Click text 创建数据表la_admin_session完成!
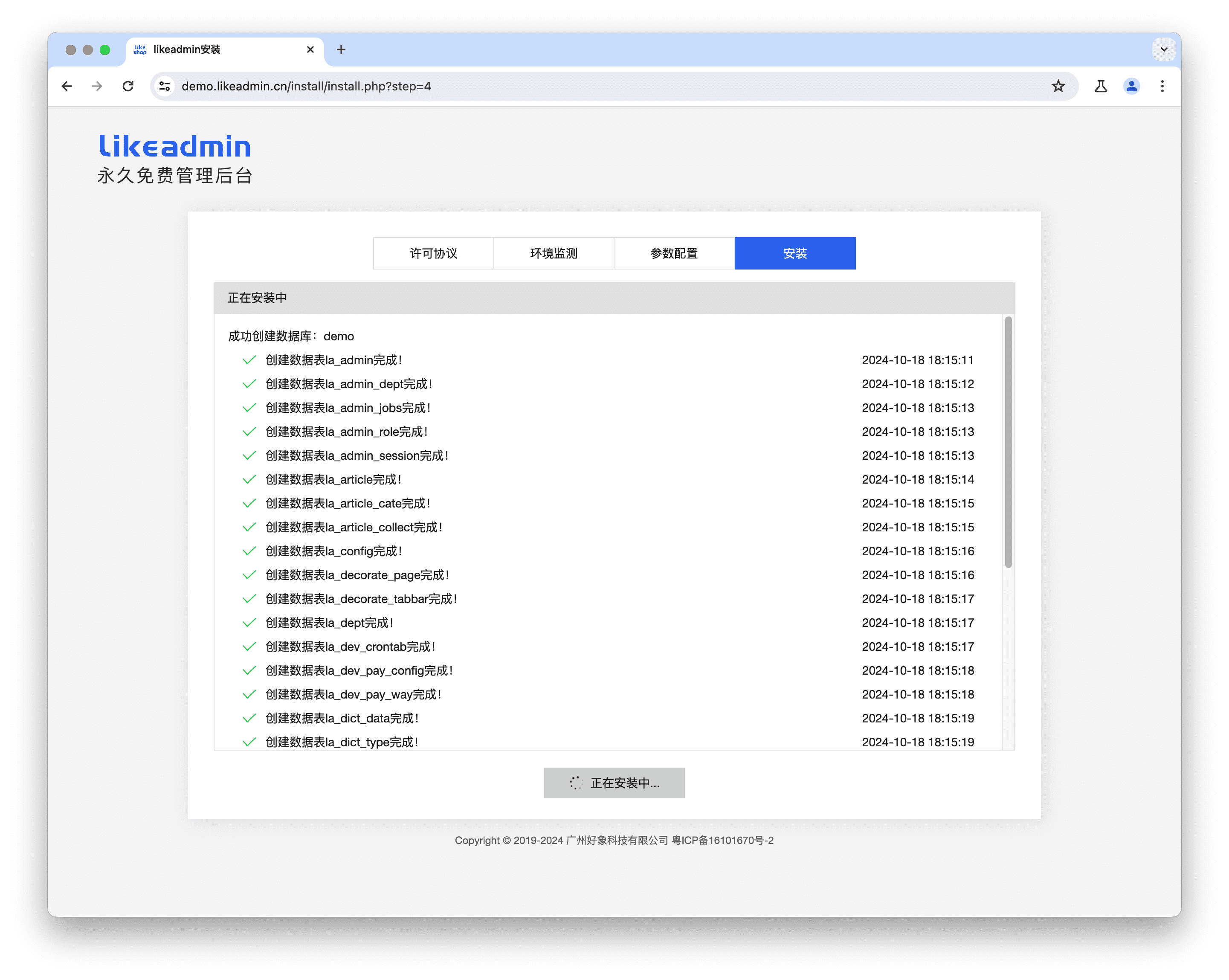Screen dimensions: 1229x980 tap(357, 456)
